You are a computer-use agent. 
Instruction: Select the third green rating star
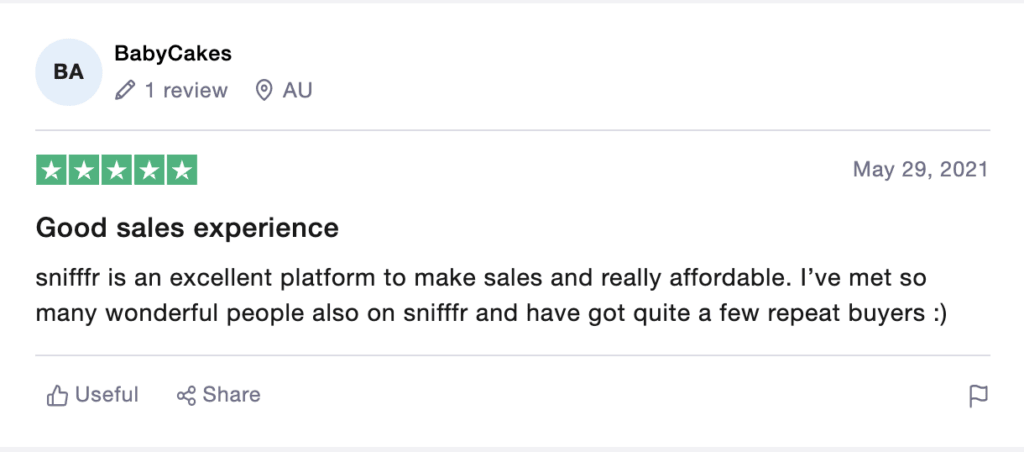(116, 170)
